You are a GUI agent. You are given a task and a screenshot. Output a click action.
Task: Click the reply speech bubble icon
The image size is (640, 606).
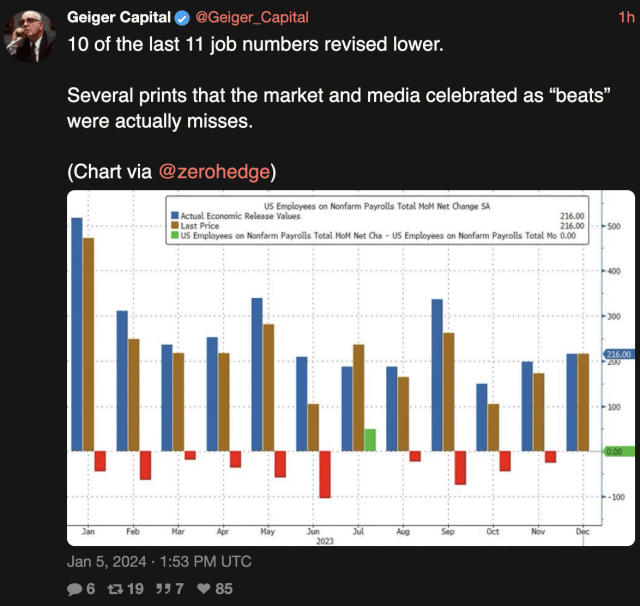point(74,589)
